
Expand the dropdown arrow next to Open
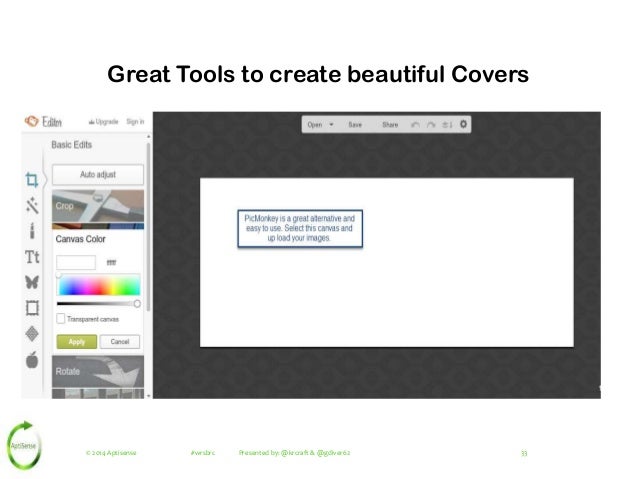[332, 125]
